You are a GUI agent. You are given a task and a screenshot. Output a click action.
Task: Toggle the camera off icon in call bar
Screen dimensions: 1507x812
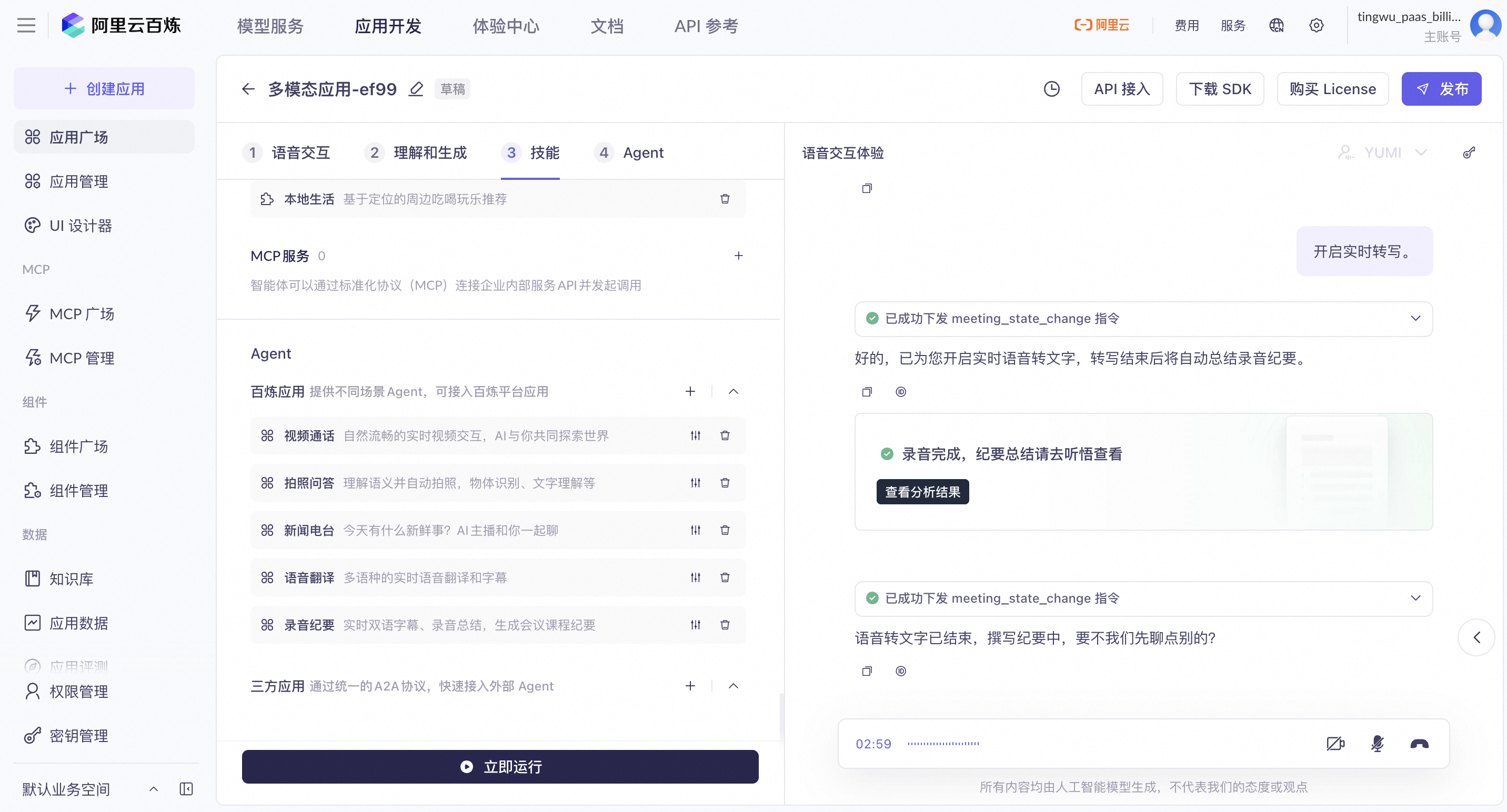[x=1335, y=744]
